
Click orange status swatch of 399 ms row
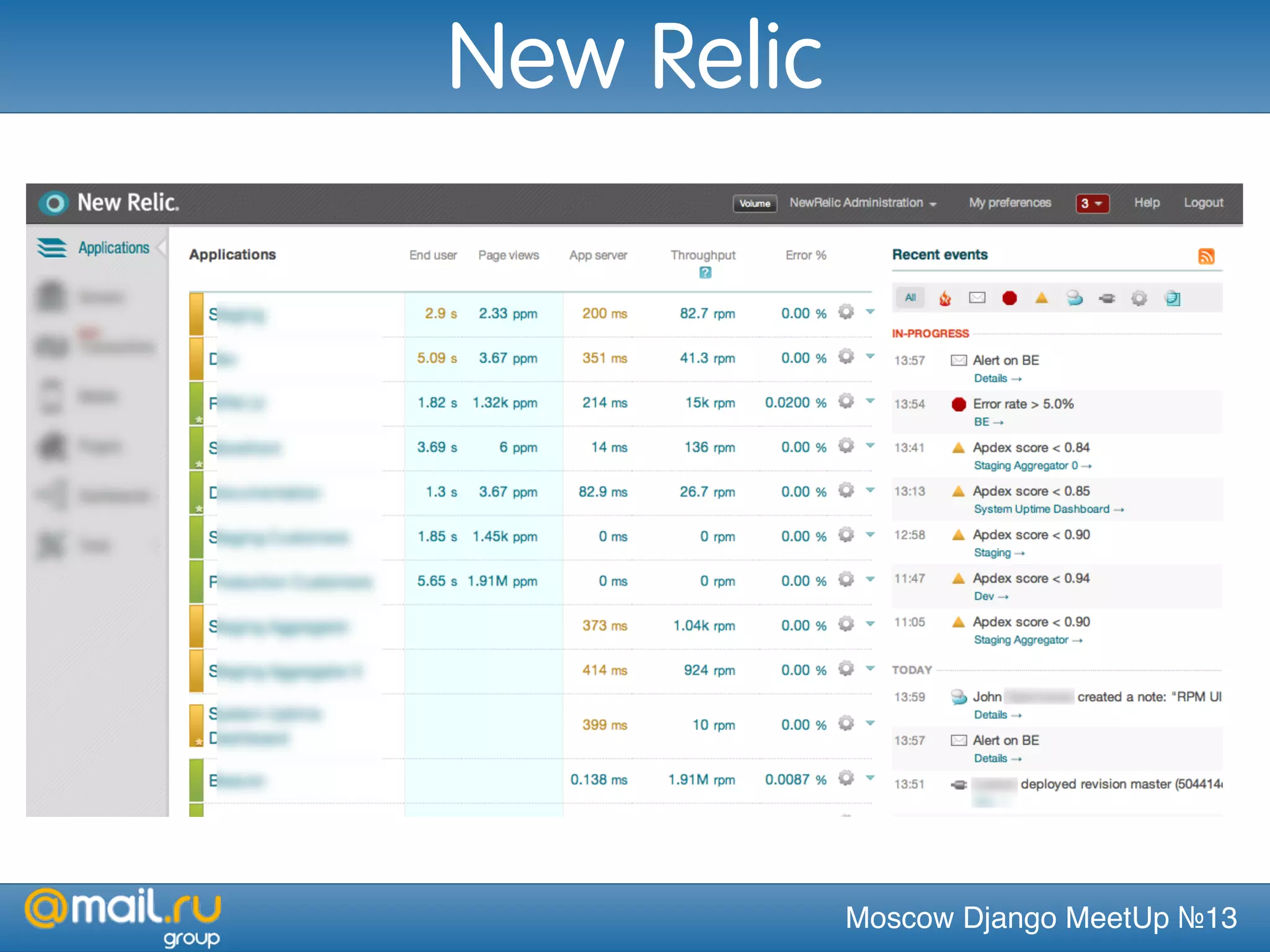click(x=197, y=725)
